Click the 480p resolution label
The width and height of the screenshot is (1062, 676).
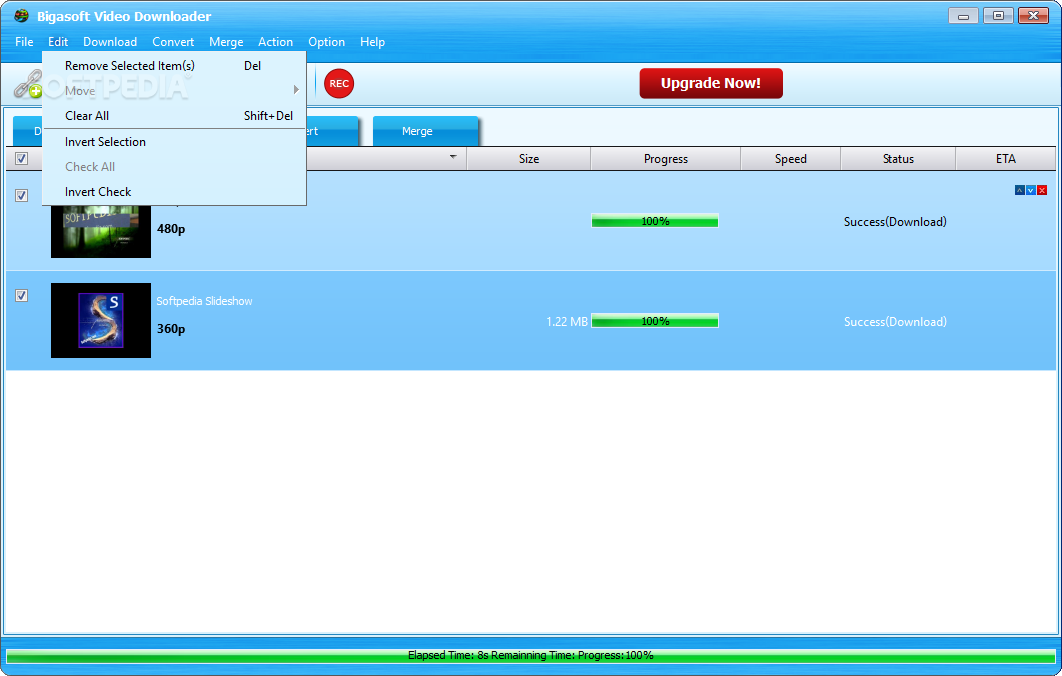point(171,229)
